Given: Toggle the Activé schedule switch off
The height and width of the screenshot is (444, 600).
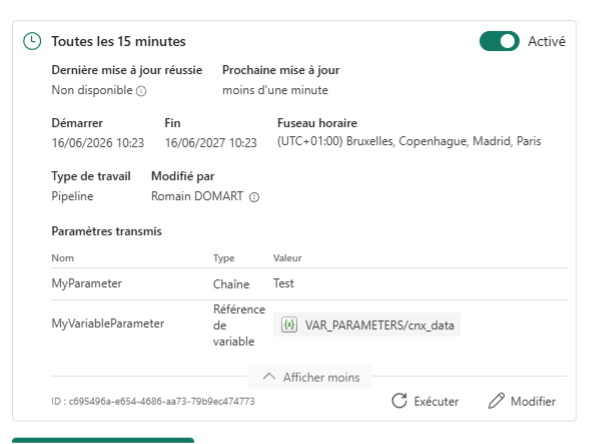Looking at the screenshot, I should (x=499, y=41).
